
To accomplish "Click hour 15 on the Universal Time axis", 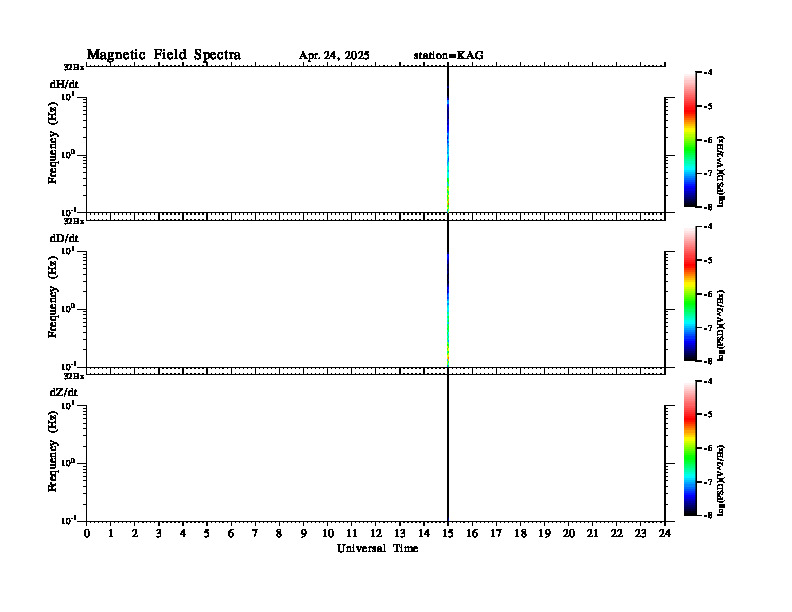I will coord(448,533).
